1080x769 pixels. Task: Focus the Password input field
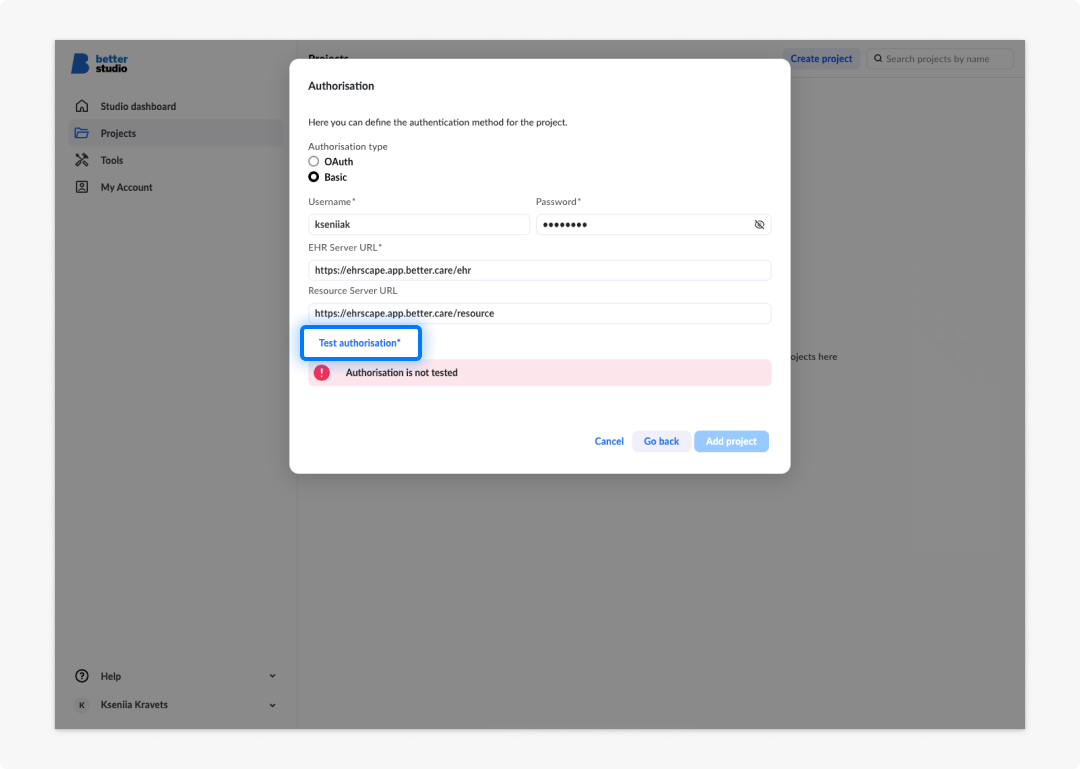(653, 225)
